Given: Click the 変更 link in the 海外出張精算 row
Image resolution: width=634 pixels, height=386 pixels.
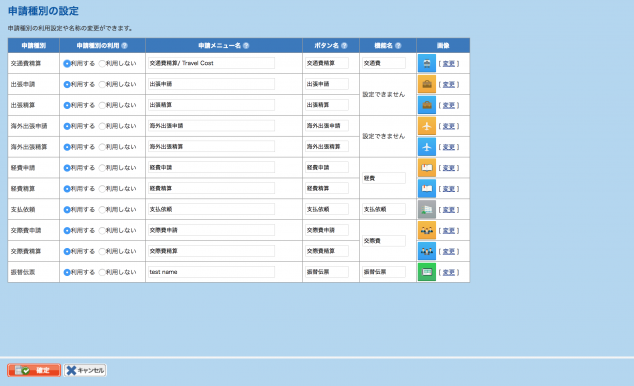Looking at the screenshot, I should tap(448, 147).
